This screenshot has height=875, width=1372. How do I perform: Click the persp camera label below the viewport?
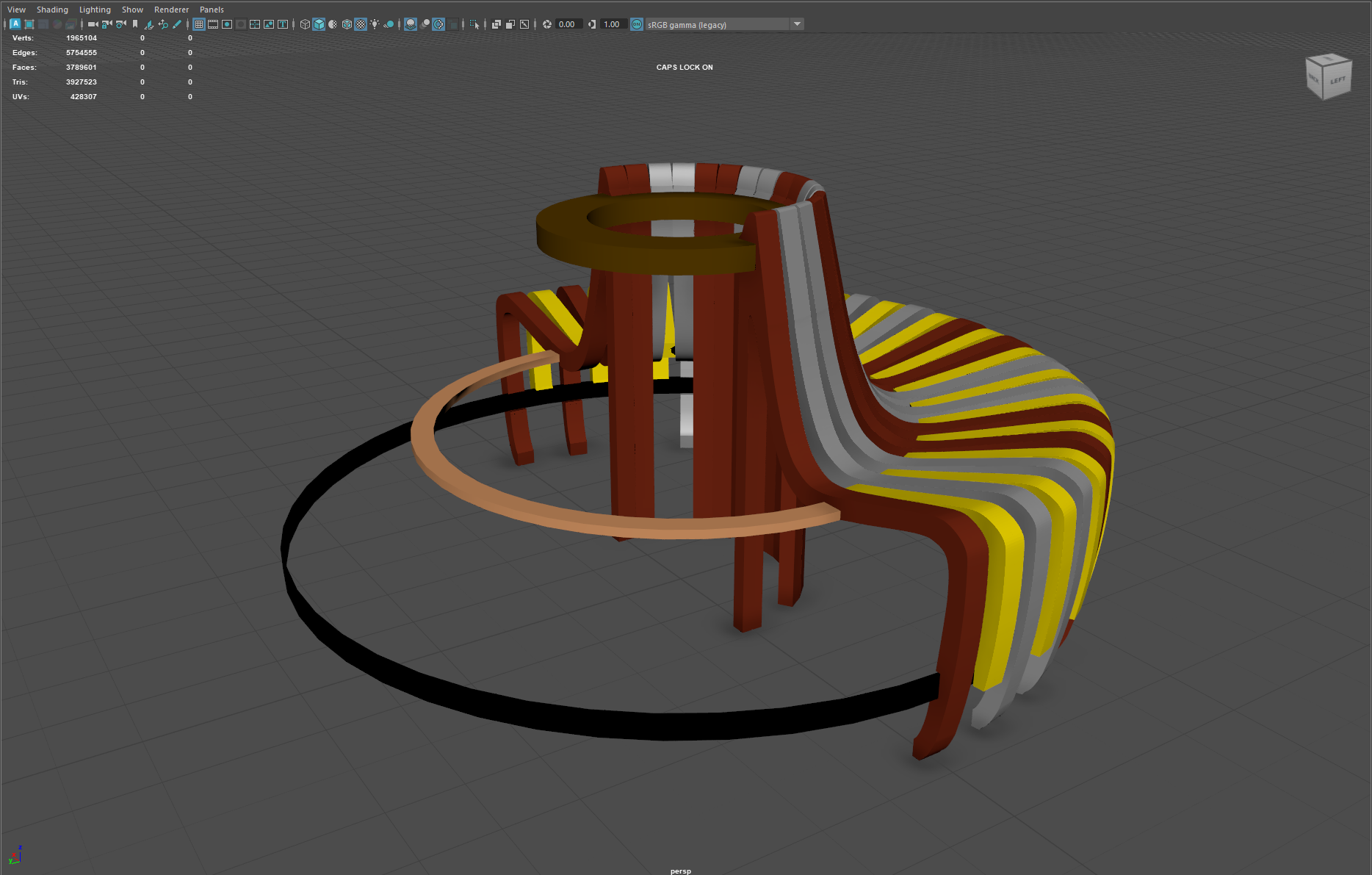pyautogui.click(x=680, y=871)
